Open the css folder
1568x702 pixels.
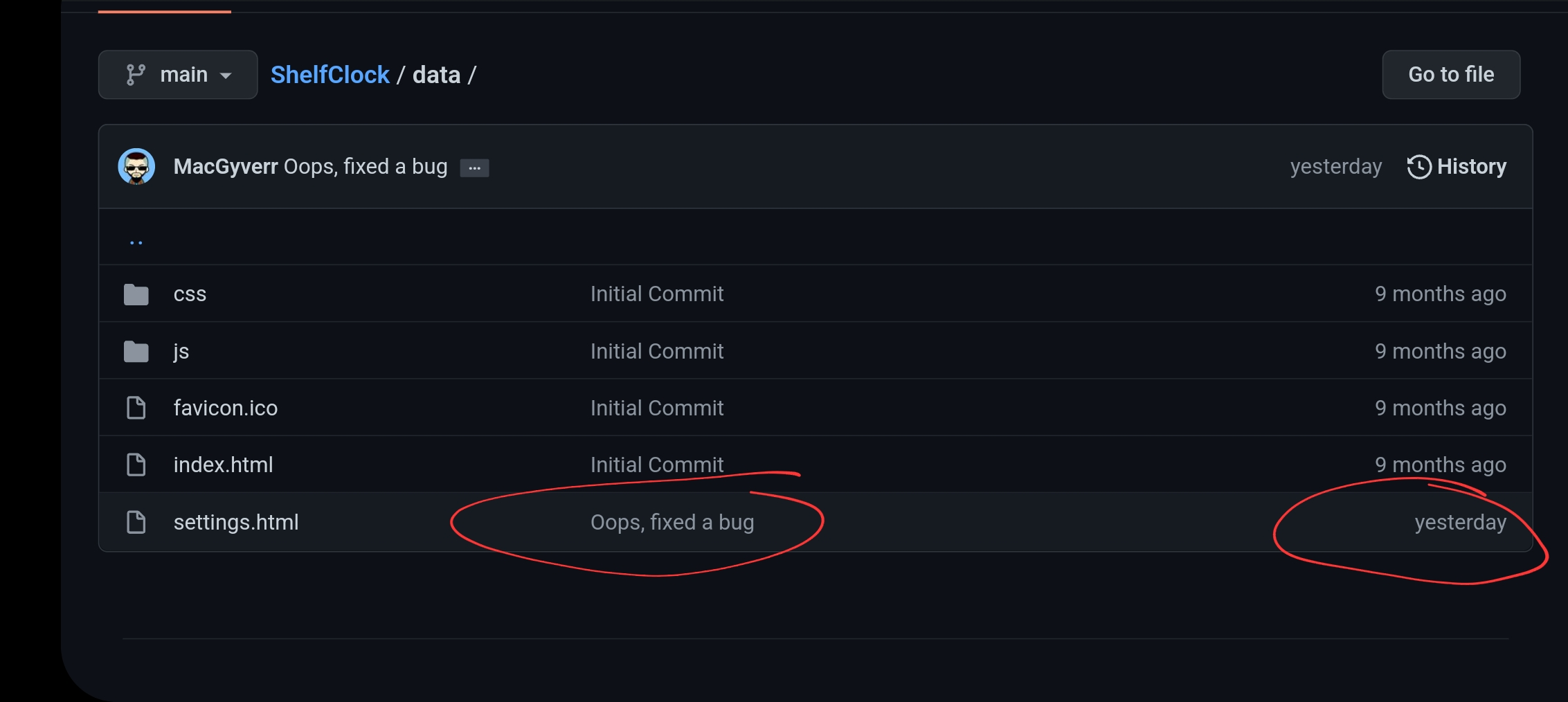coord(190,294)
